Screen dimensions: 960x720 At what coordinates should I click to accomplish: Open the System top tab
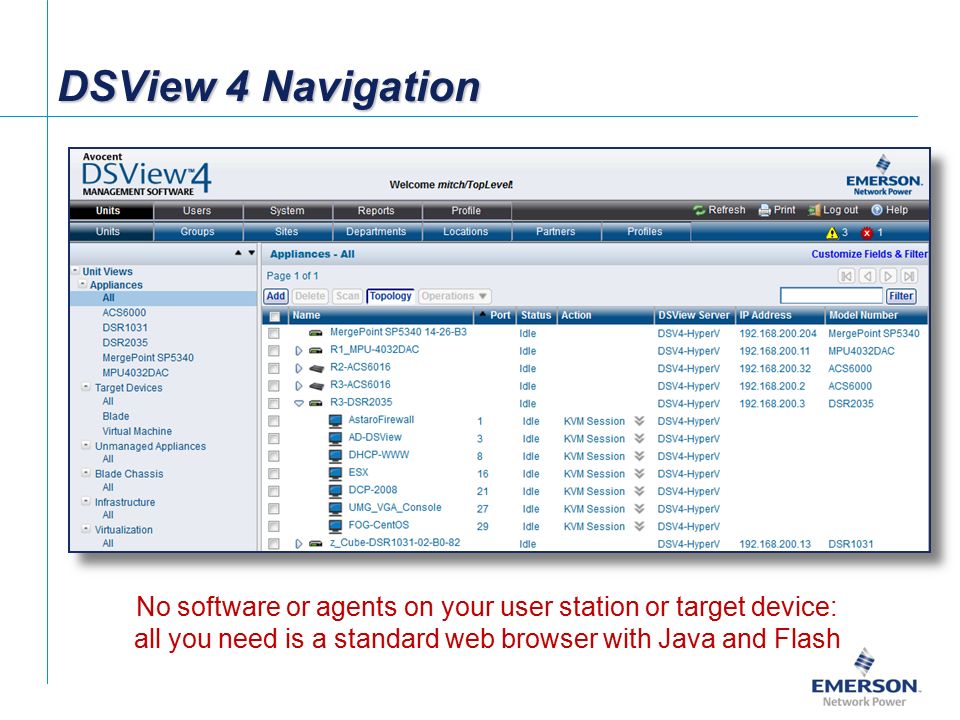coord(287,211)
